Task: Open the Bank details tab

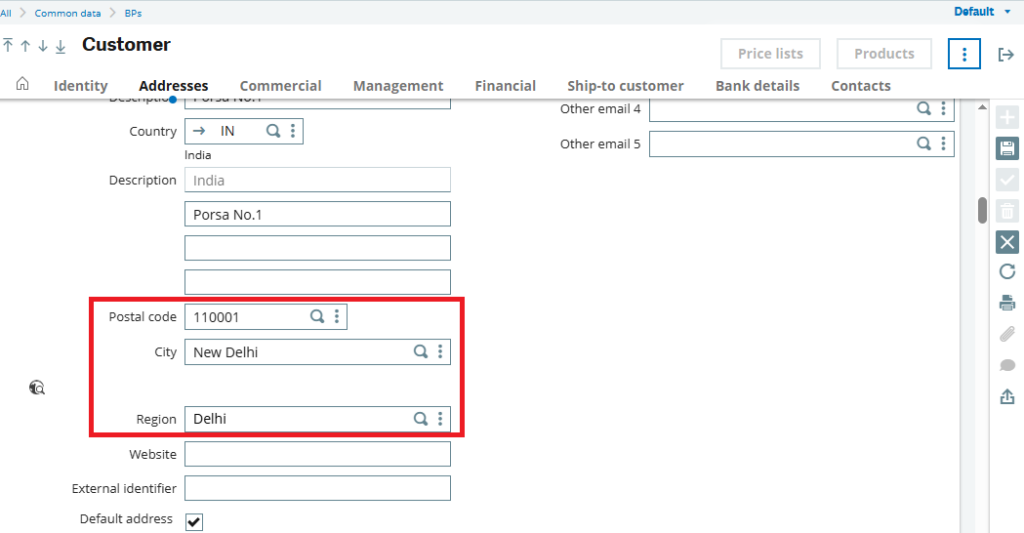Action: point(757,86)
